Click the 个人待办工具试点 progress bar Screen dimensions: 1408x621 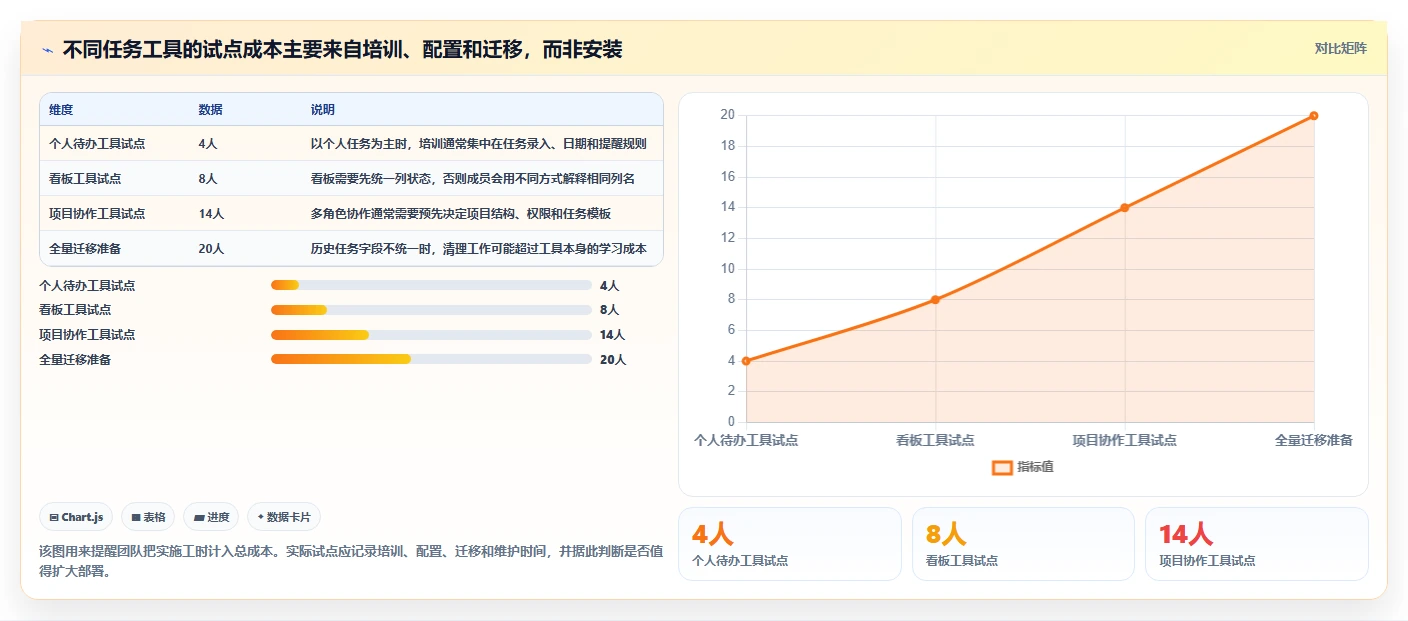pyautogui.click(x=431, y=286)
